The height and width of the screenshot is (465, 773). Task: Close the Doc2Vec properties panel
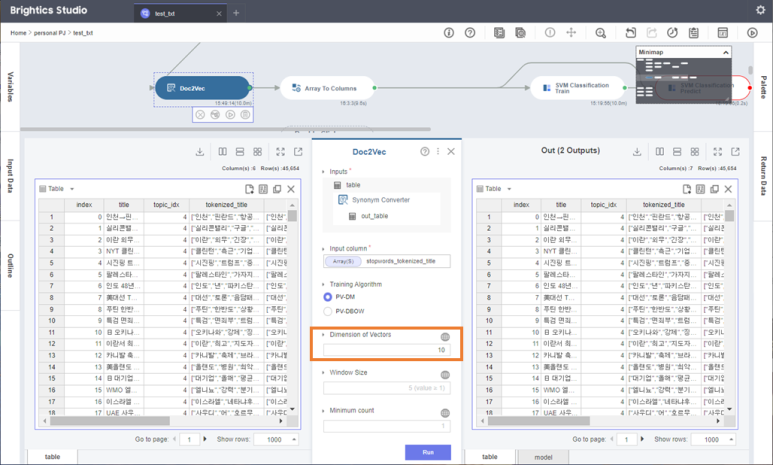(451, 151)
